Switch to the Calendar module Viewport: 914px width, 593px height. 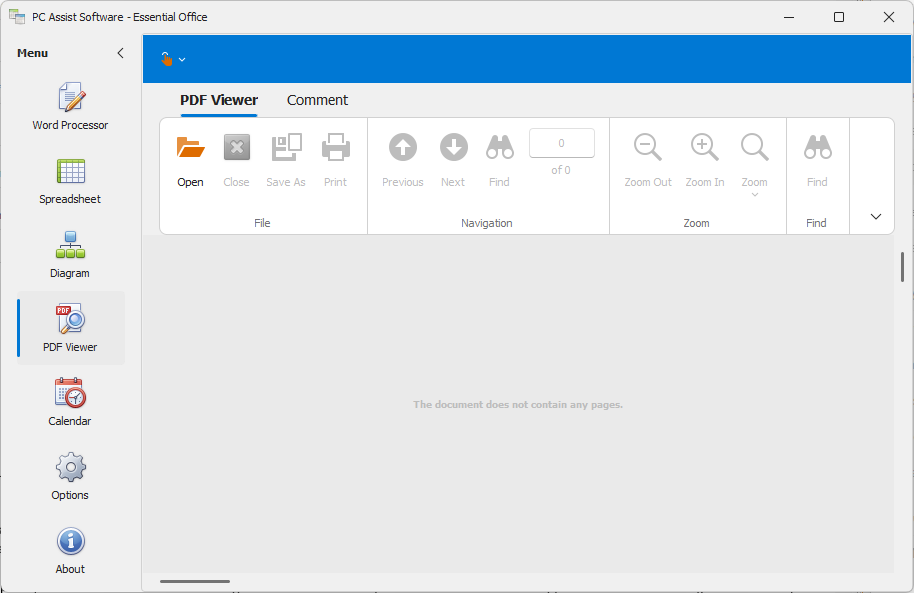[70, 402]
